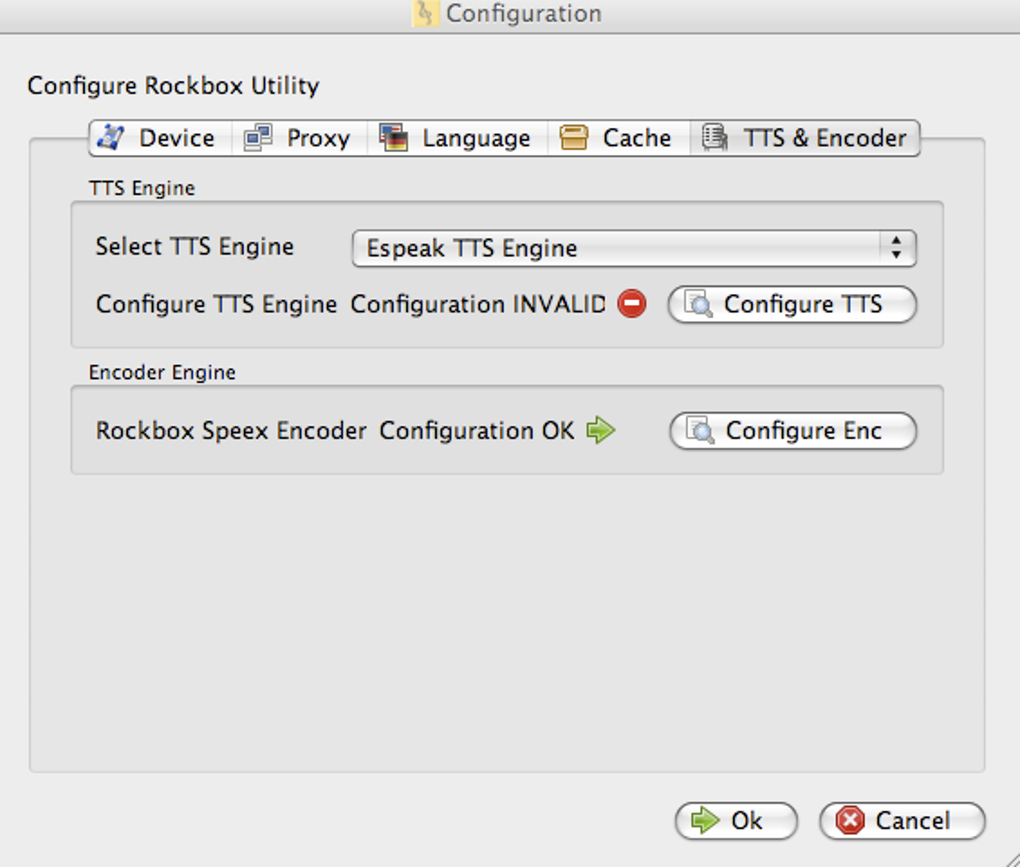The width and height of the screenshot is (1020, 867).
Task: Click the Device tab icon
Action: tap(111, 138)
